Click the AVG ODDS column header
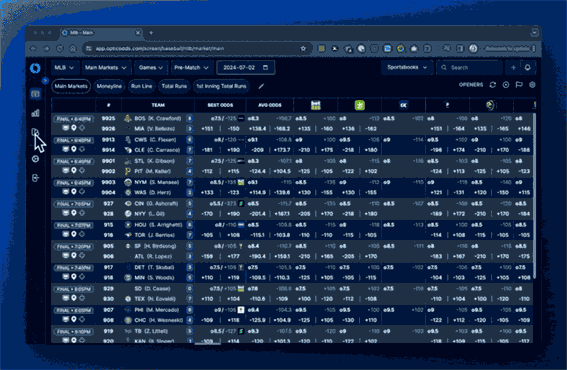The height and width of the screenshot is (370, 567). click(270, 105)
